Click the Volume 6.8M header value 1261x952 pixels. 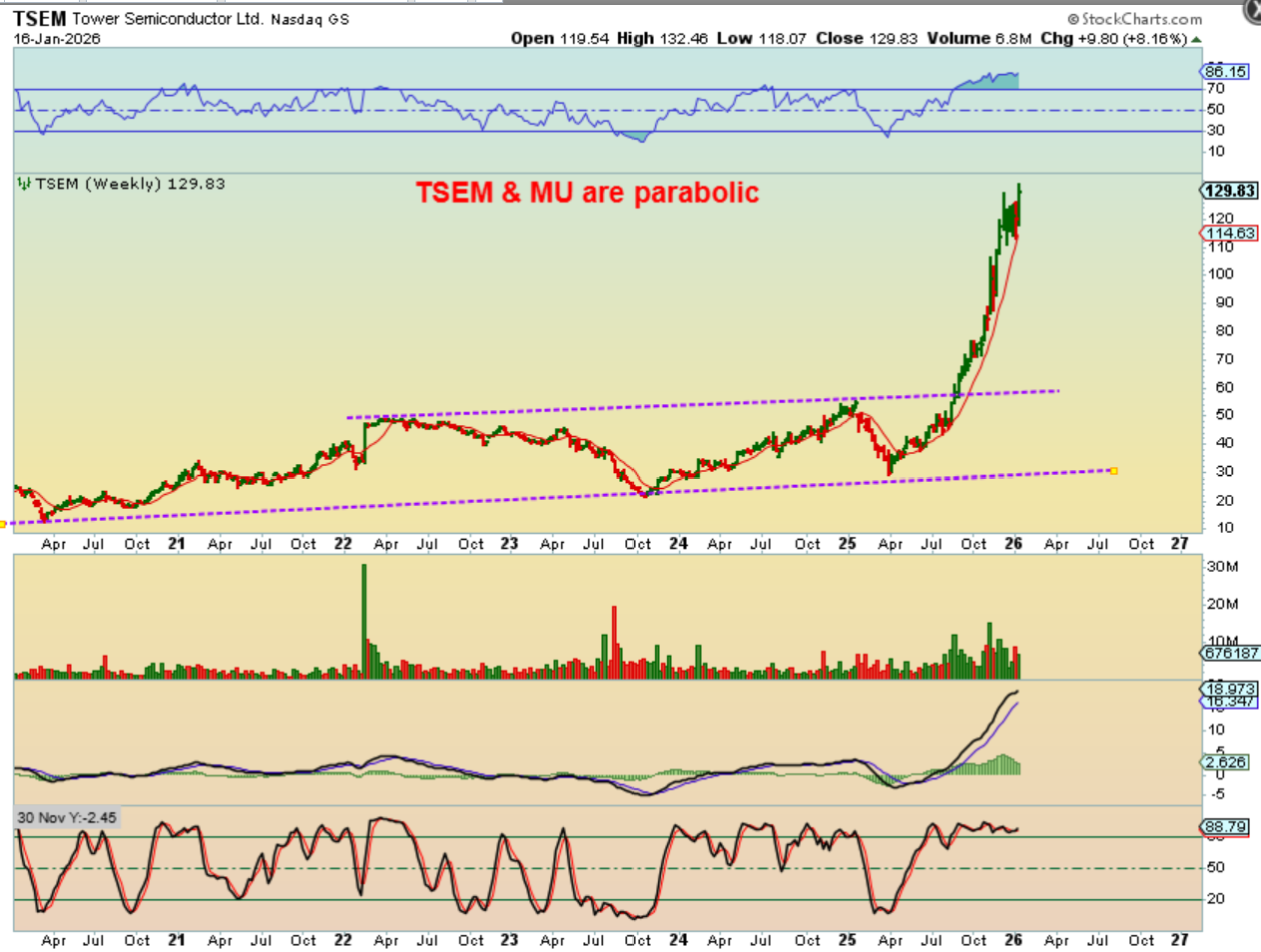pyautogui.click(x=978, y=38)
